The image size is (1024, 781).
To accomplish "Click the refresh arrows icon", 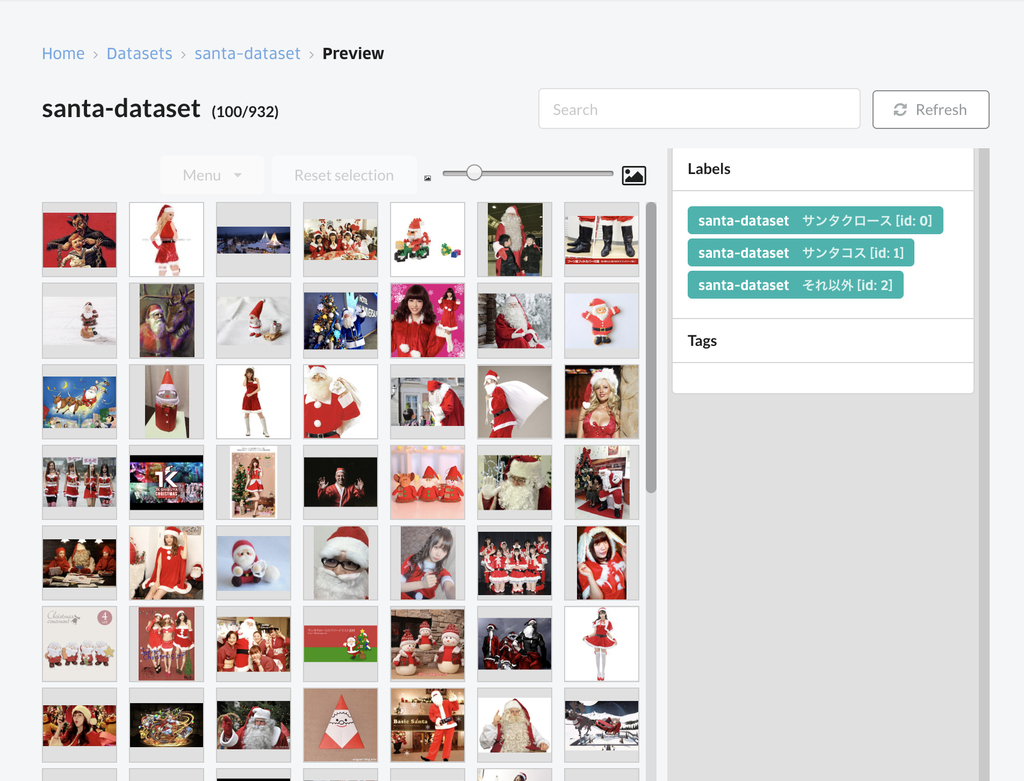I will tap(900, 110).
